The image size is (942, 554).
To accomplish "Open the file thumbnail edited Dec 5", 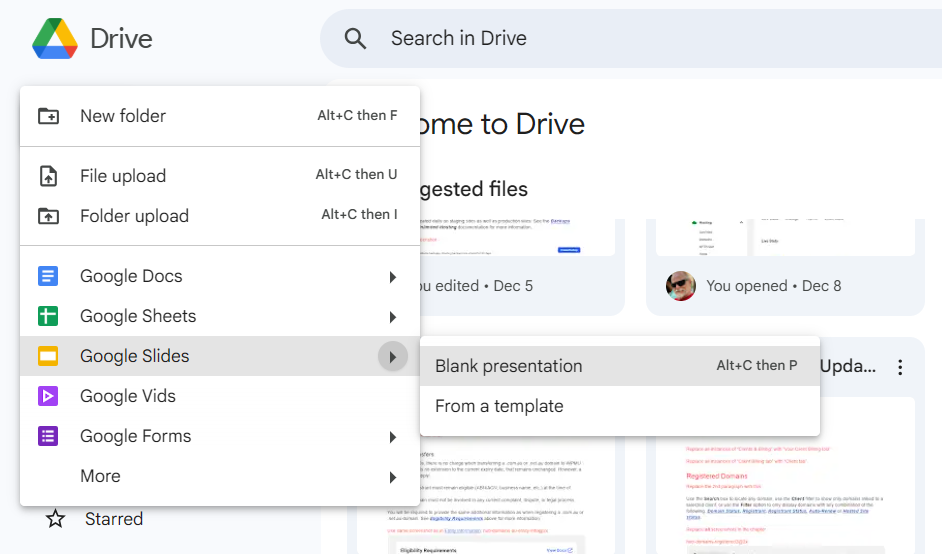I will (x=517, y=237).
